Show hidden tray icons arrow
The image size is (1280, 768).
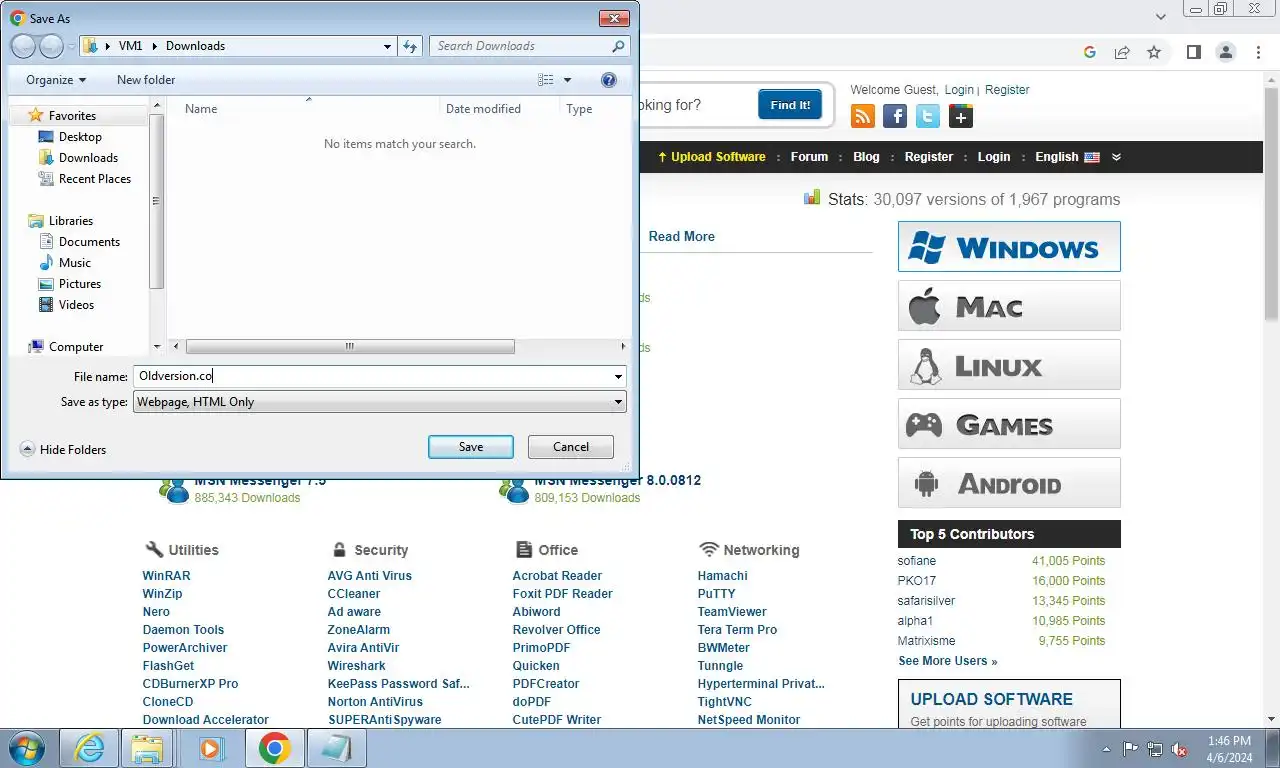(1106, 749)
